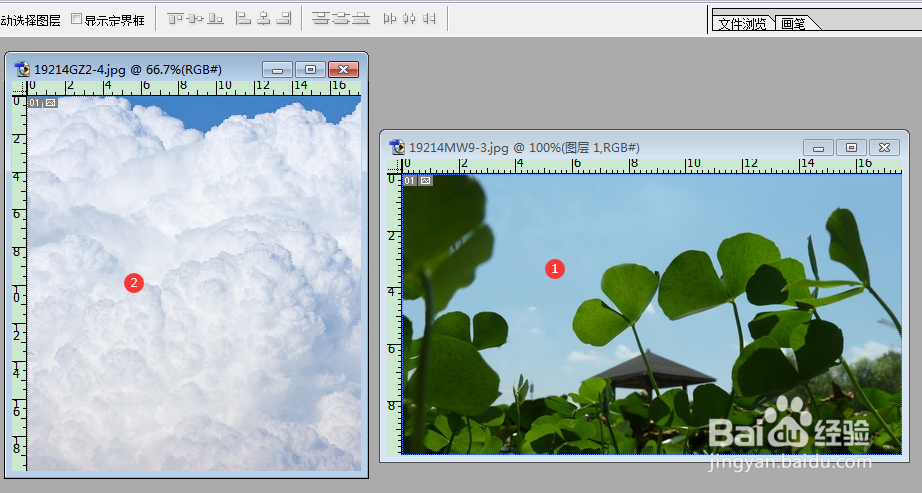Click the distribute top edges icon

[320, 19]
